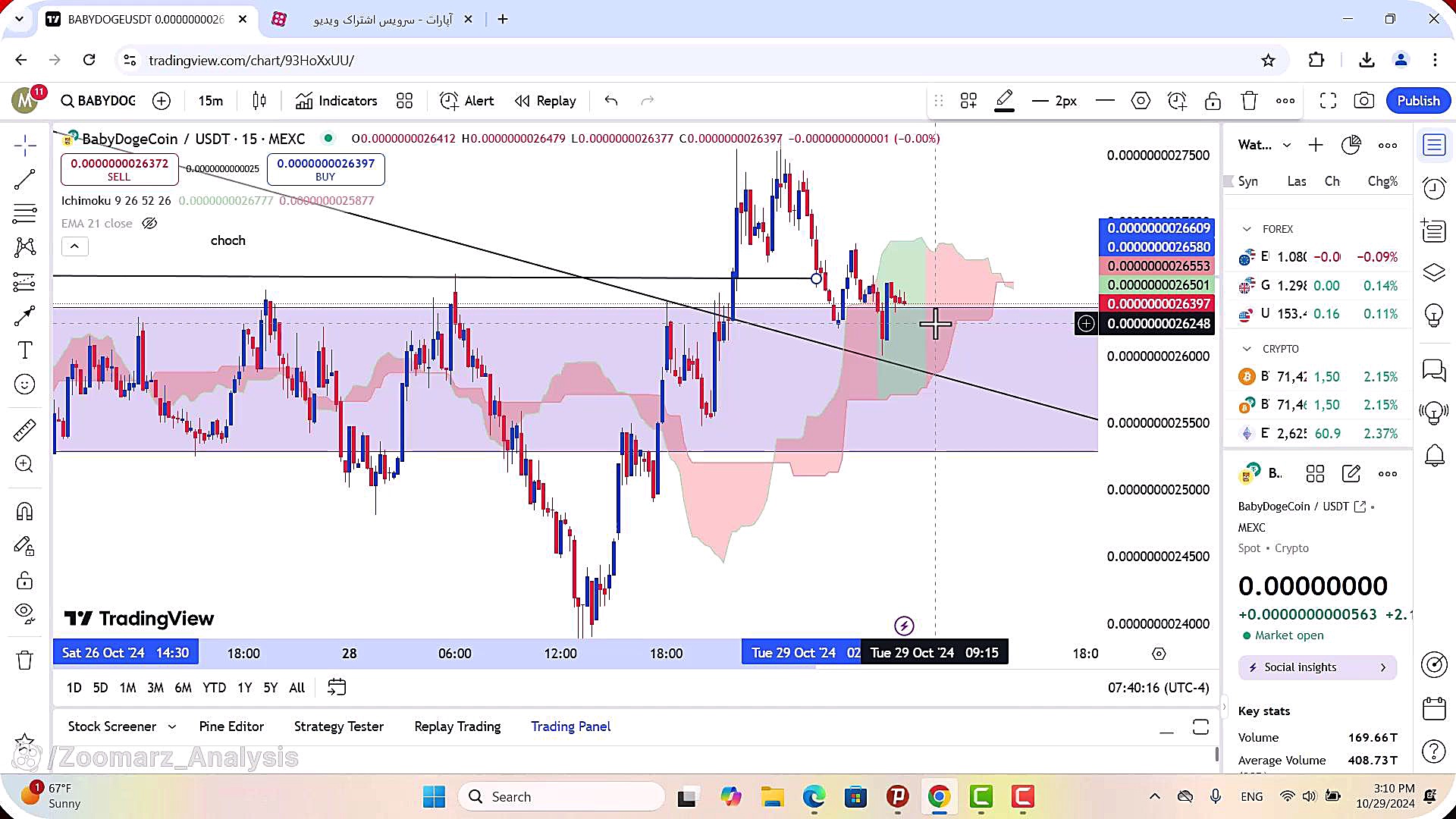Image resolution: width=1456 pixels, height=819 pixels.
Task: Change the 15m time interval
Action: 211,101
